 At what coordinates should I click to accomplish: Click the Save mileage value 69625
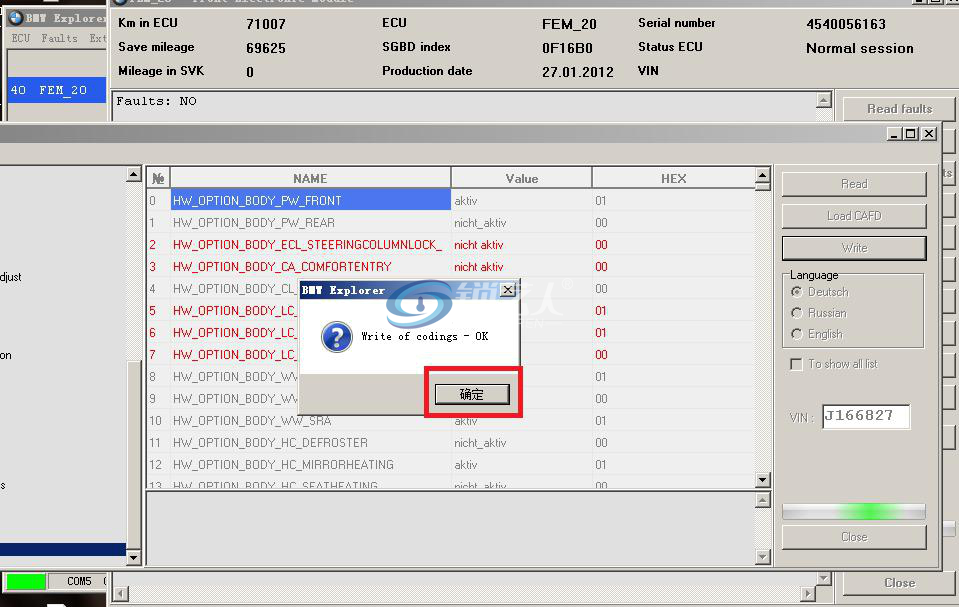pyautogui.click(x=265, y=48)
